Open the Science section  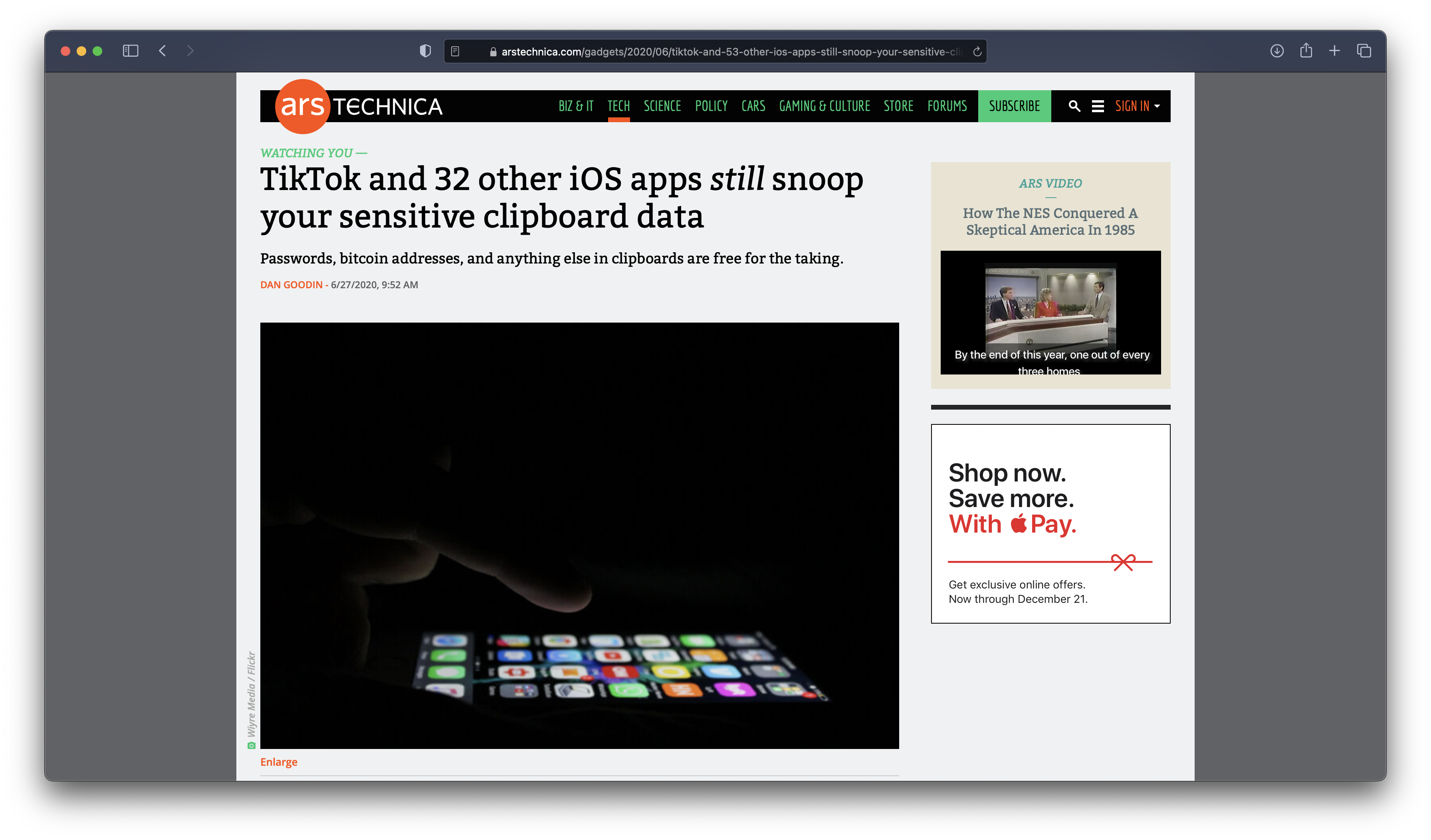662,106
